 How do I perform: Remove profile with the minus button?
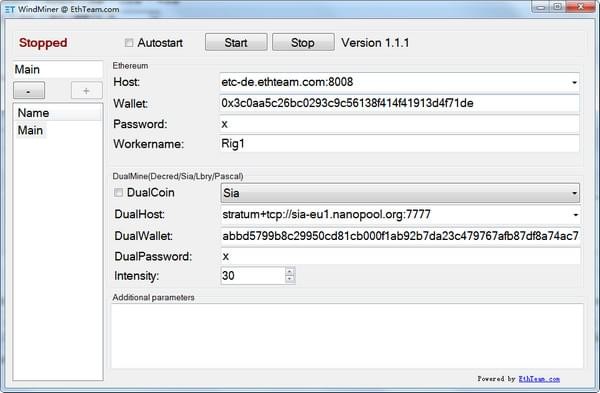29,91
